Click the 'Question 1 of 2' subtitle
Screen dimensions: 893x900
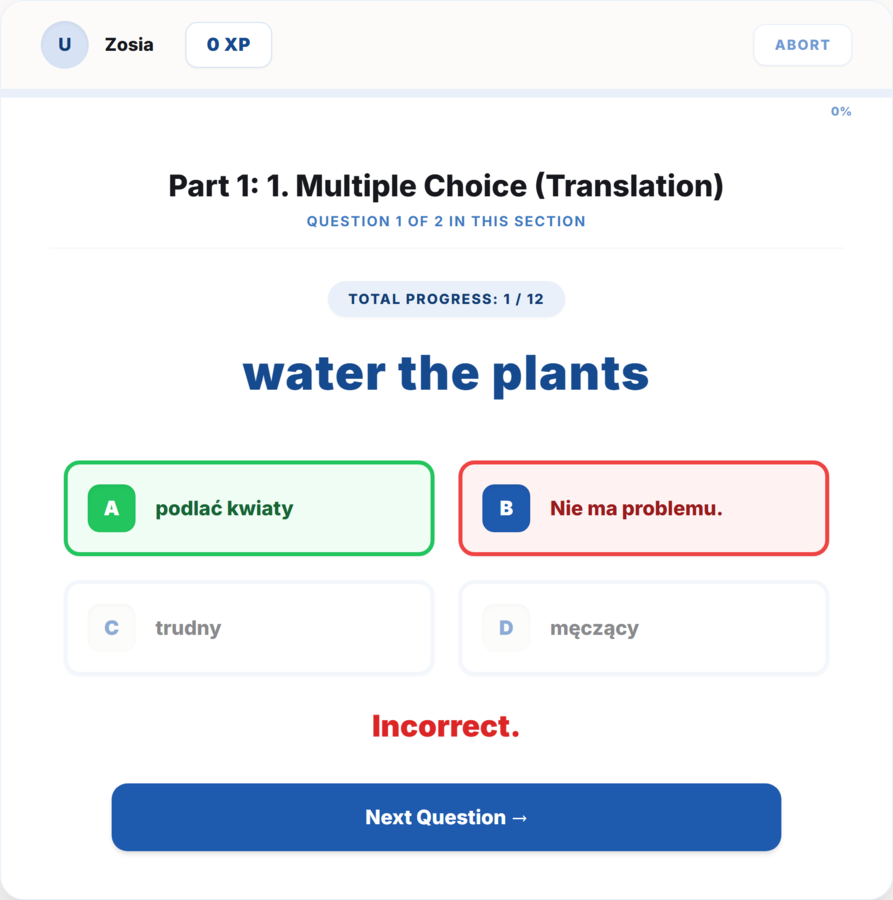click(446, 222)
